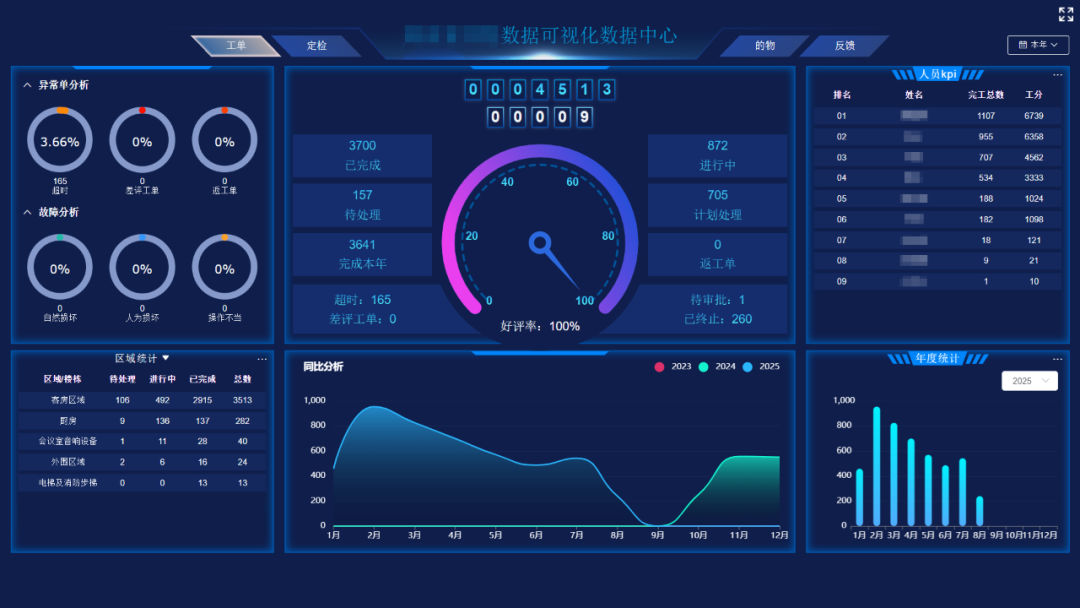Screen dimensions: 1080x608
Task: Open the 2025 year dropdown in 年度统计
Action: pyautogui.click(x=1029, y=381)
